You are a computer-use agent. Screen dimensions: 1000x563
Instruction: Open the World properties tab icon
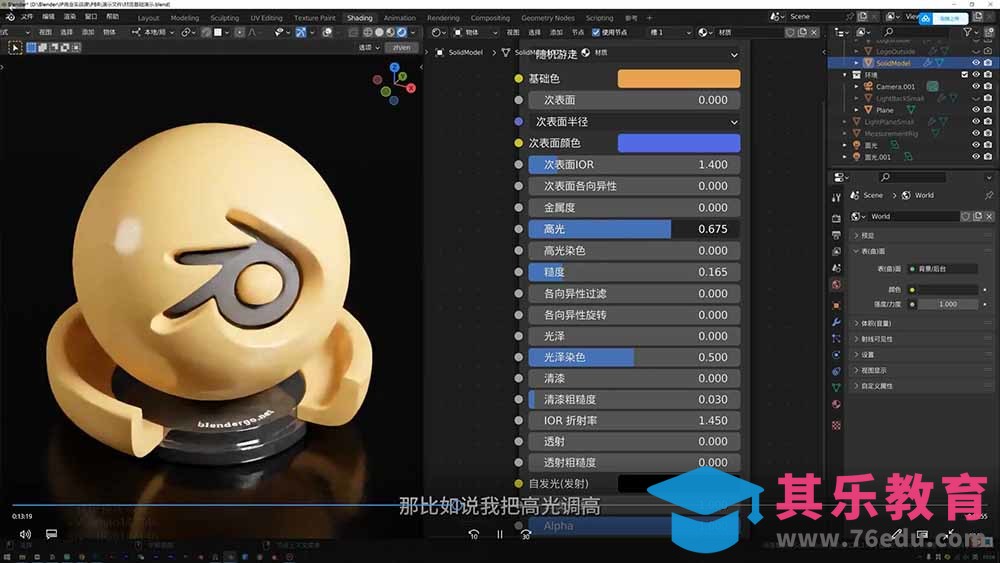point(836,284)
